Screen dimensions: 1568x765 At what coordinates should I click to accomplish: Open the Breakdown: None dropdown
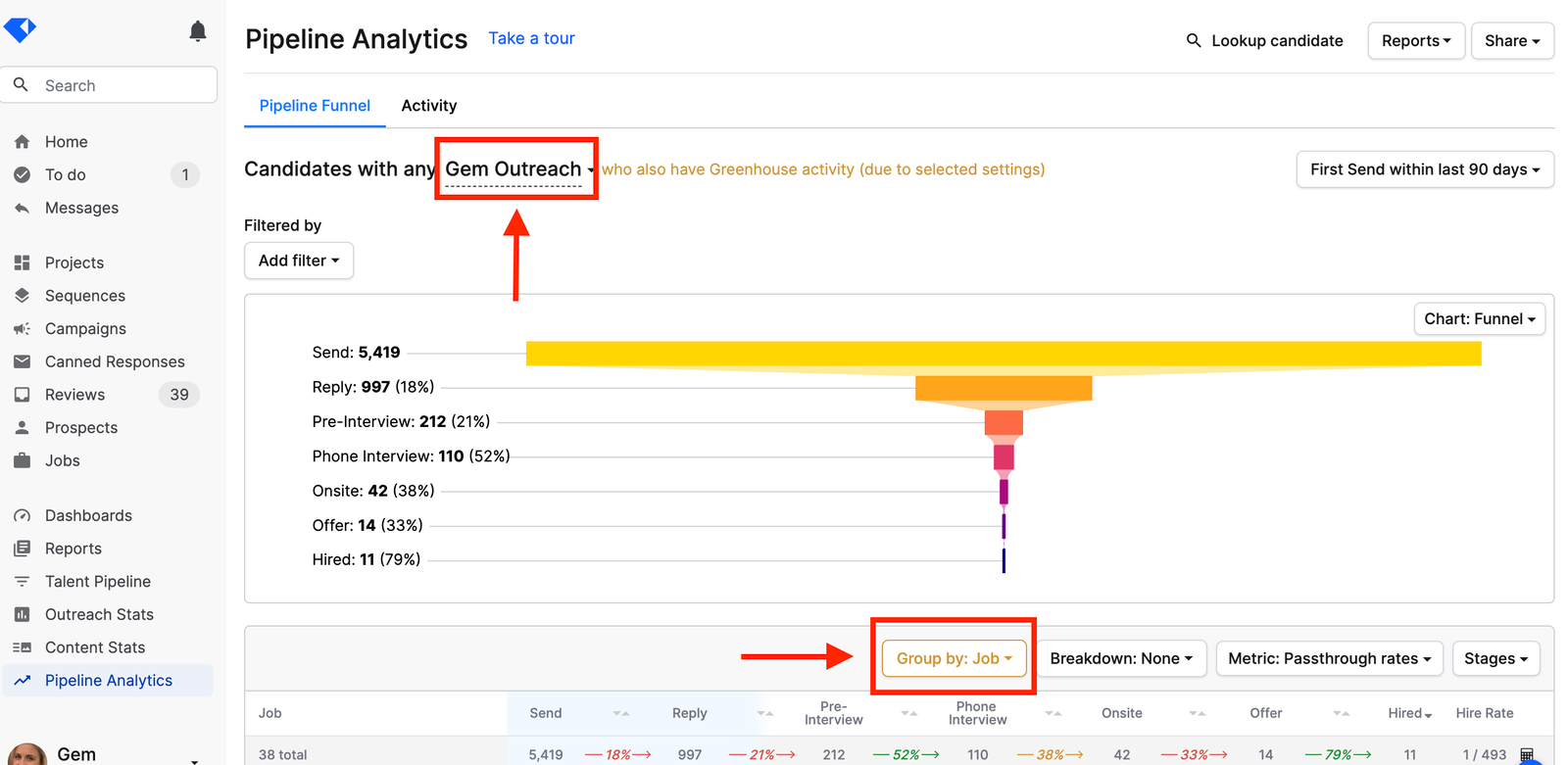[x=1121, y=658]
